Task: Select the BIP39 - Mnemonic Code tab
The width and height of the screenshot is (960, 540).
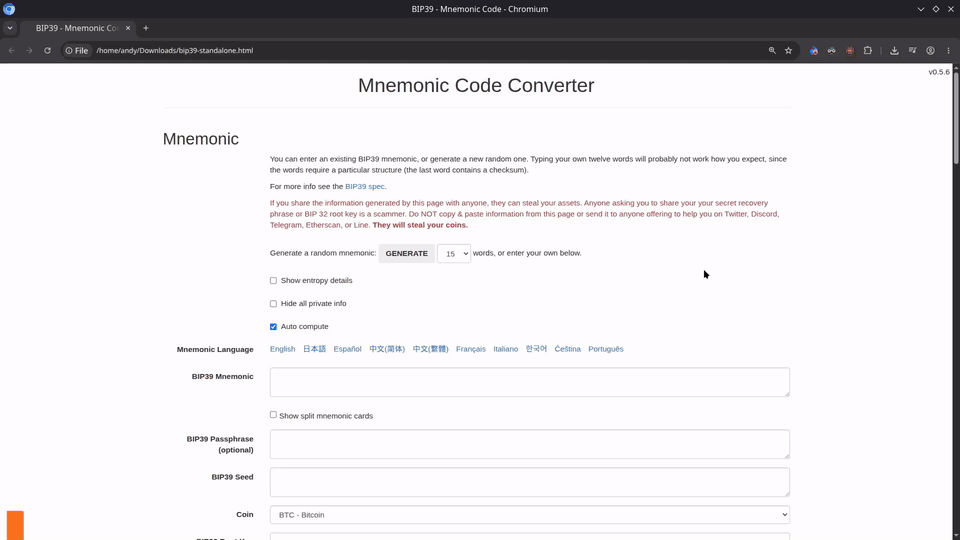Action: (77, 28)
